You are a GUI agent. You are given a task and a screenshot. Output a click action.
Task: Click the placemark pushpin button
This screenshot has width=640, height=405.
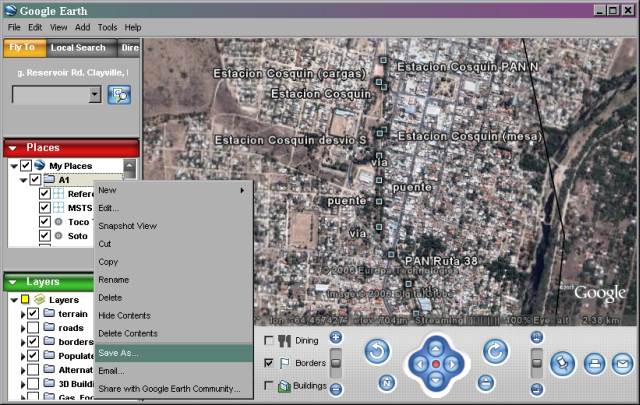(563, 363)
